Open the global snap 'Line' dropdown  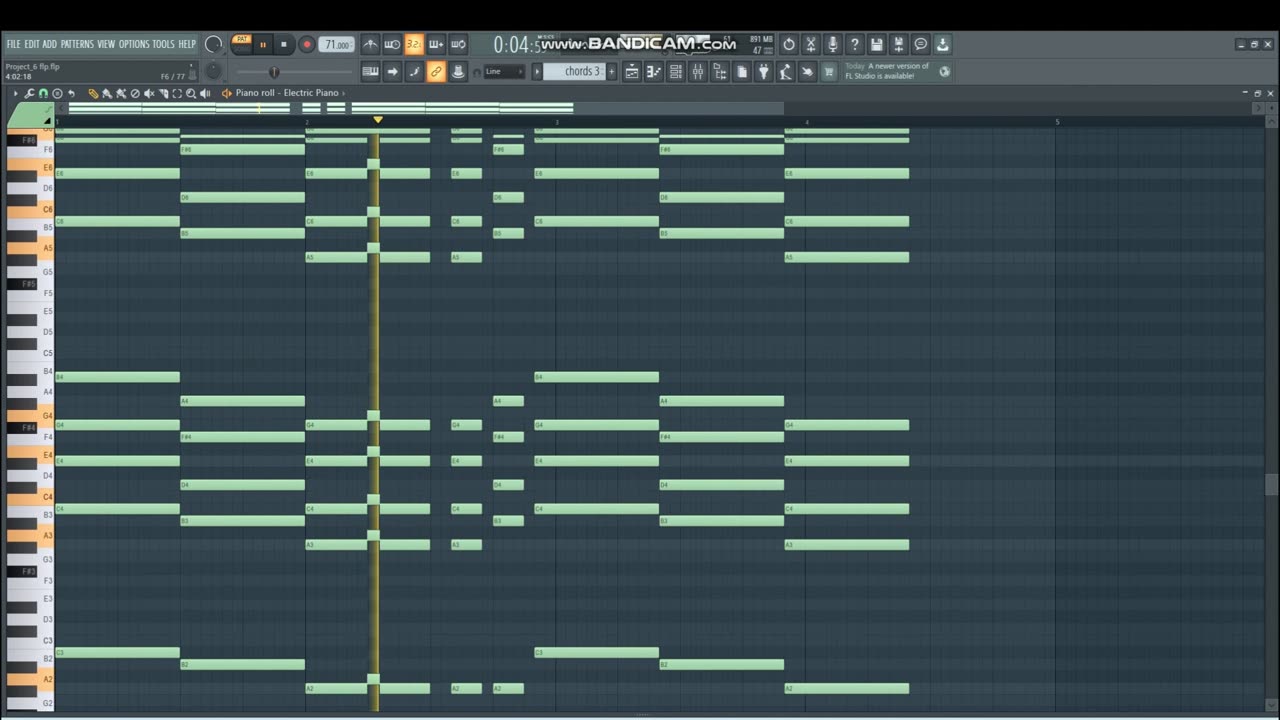(504, 71)
